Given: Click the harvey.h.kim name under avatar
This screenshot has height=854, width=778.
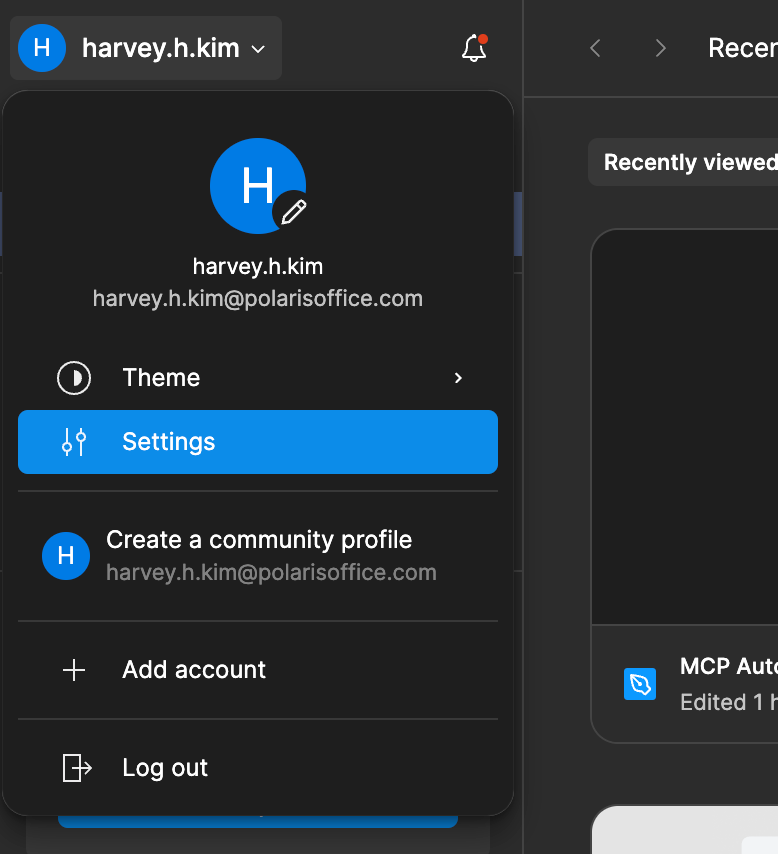Looking at the screenshot, I should pyautogui.click(x=258, y=267).
